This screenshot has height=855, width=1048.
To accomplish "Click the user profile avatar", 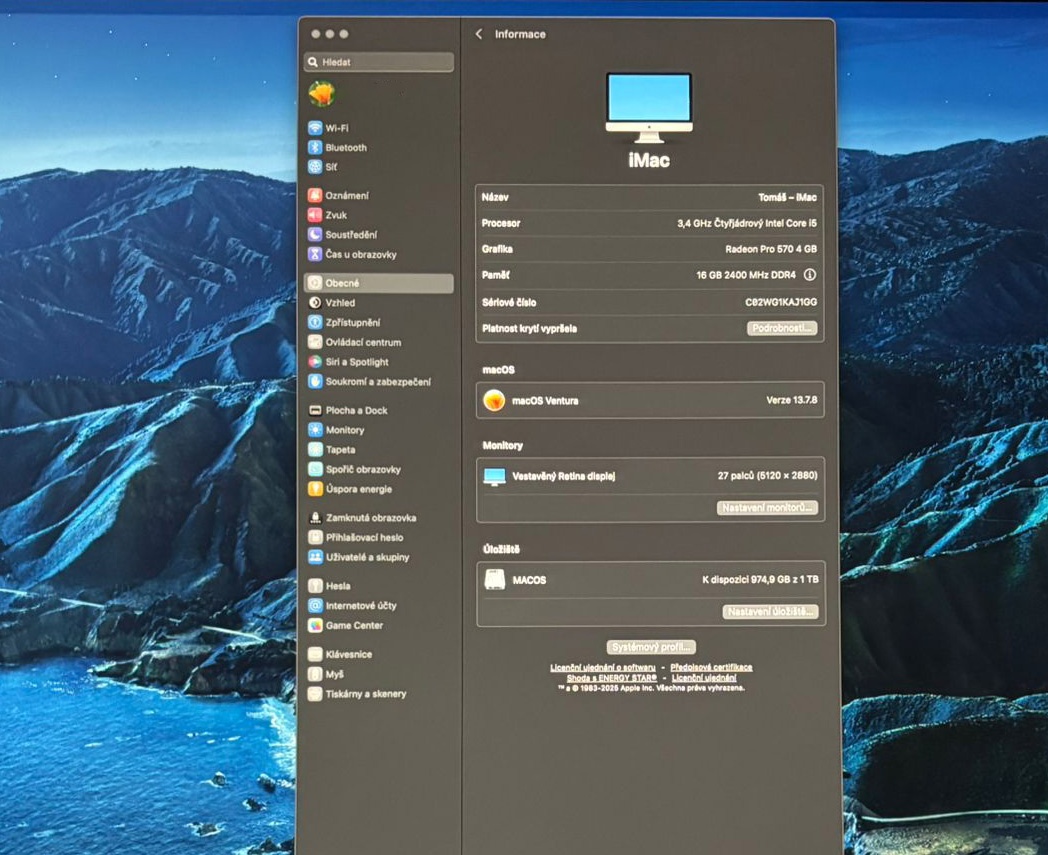I will tap(321, 94).
